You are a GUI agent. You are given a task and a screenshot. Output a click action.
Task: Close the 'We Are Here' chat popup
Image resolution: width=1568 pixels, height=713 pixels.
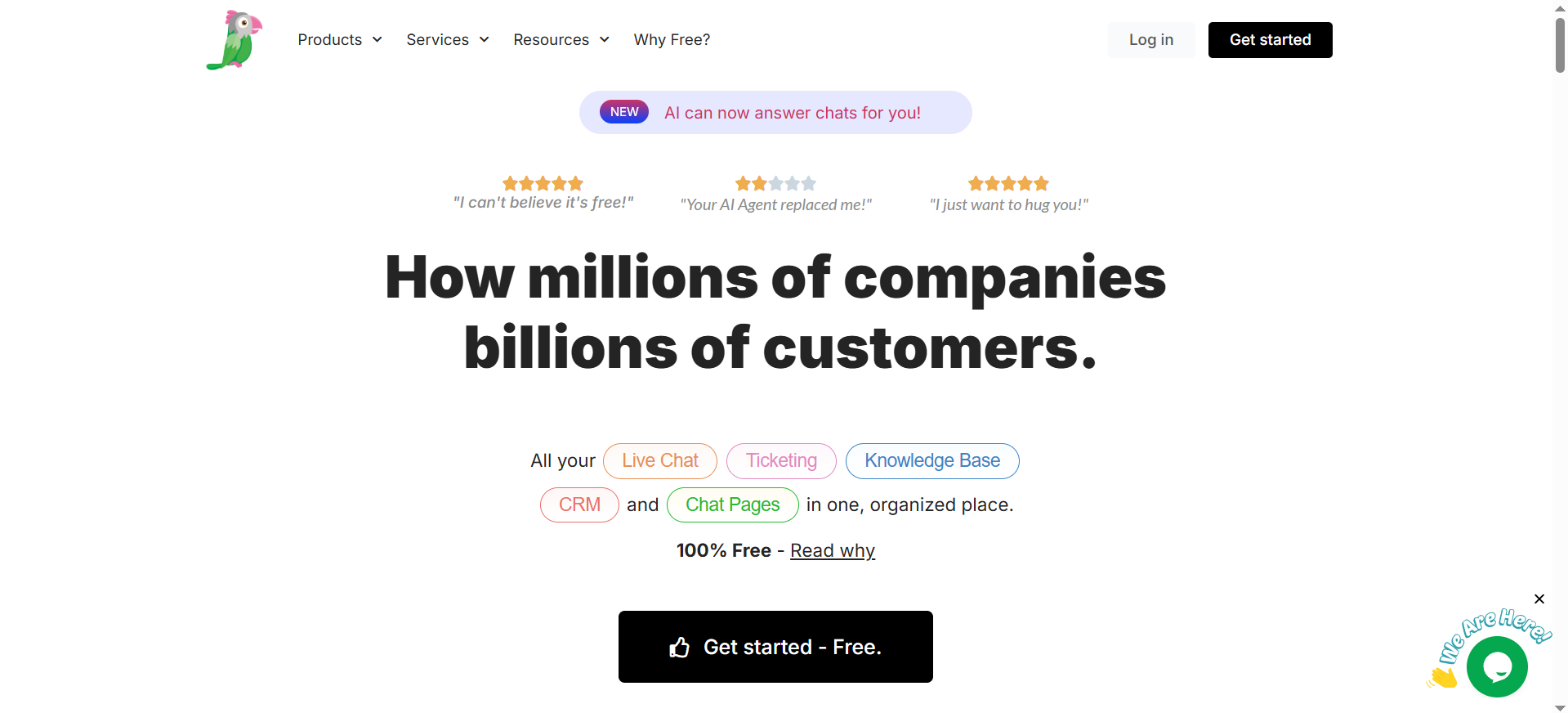1539,599
